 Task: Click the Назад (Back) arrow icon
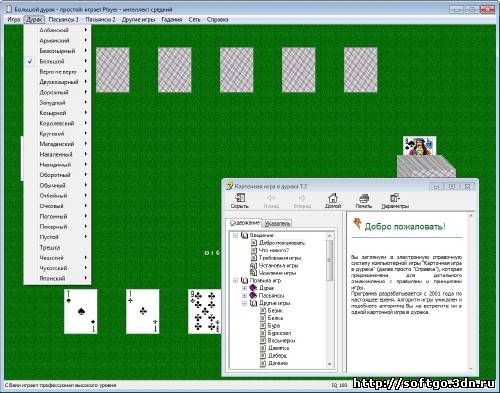tap(271, 198)
